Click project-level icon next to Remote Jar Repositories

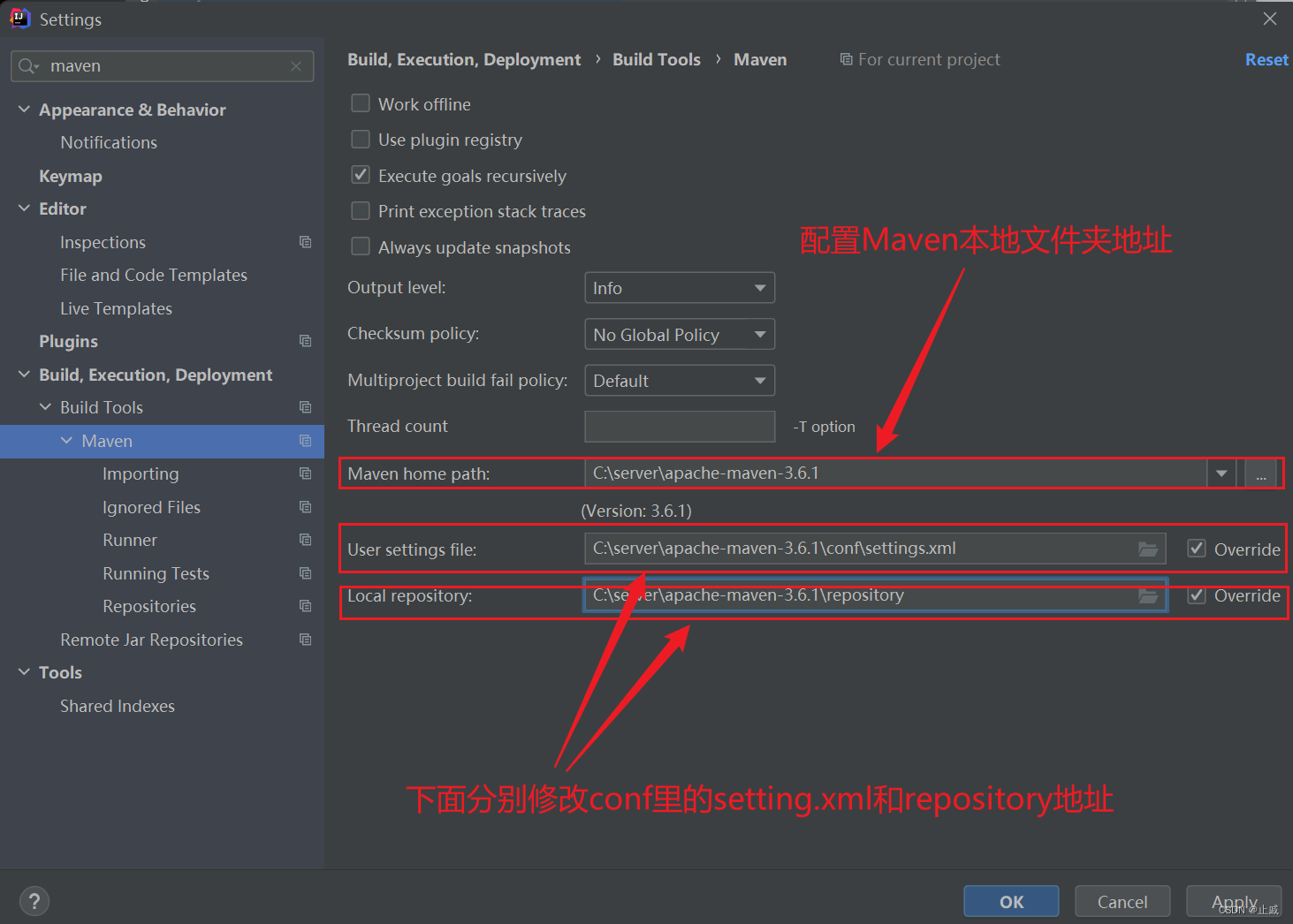[x=306, y=640]
